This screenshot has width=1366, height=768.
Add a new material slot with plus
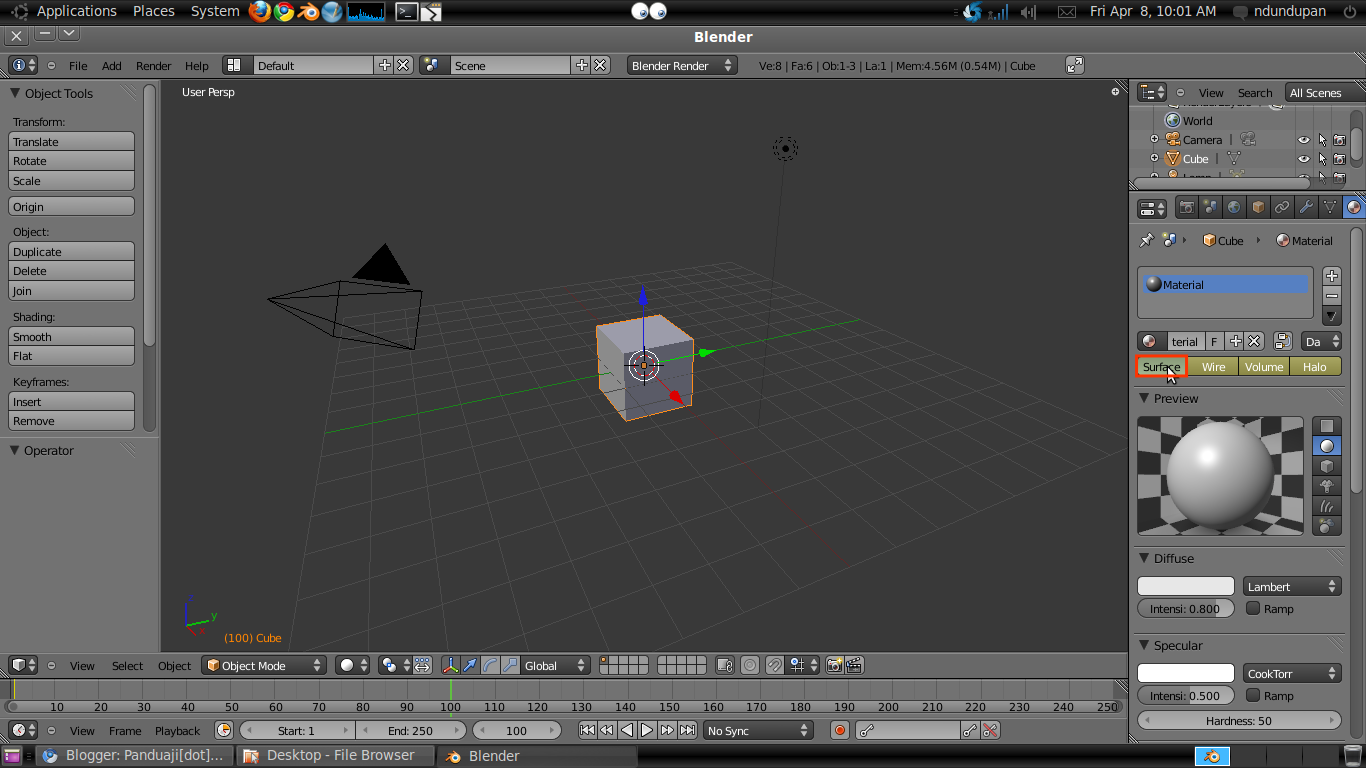click(1331, 276)
